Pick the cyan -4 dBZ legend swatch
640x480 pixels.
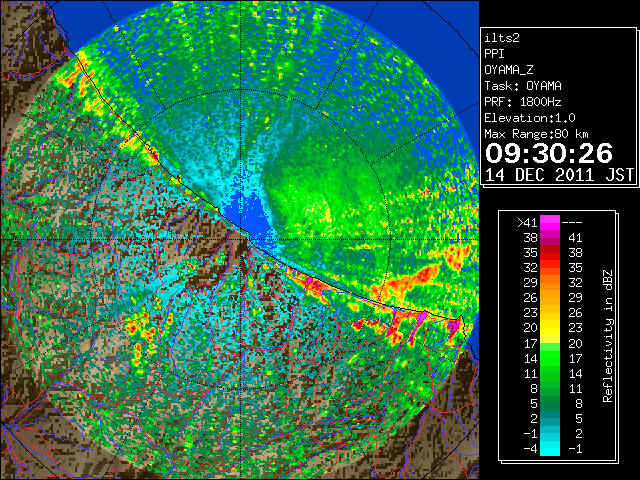tap(550, 449)
